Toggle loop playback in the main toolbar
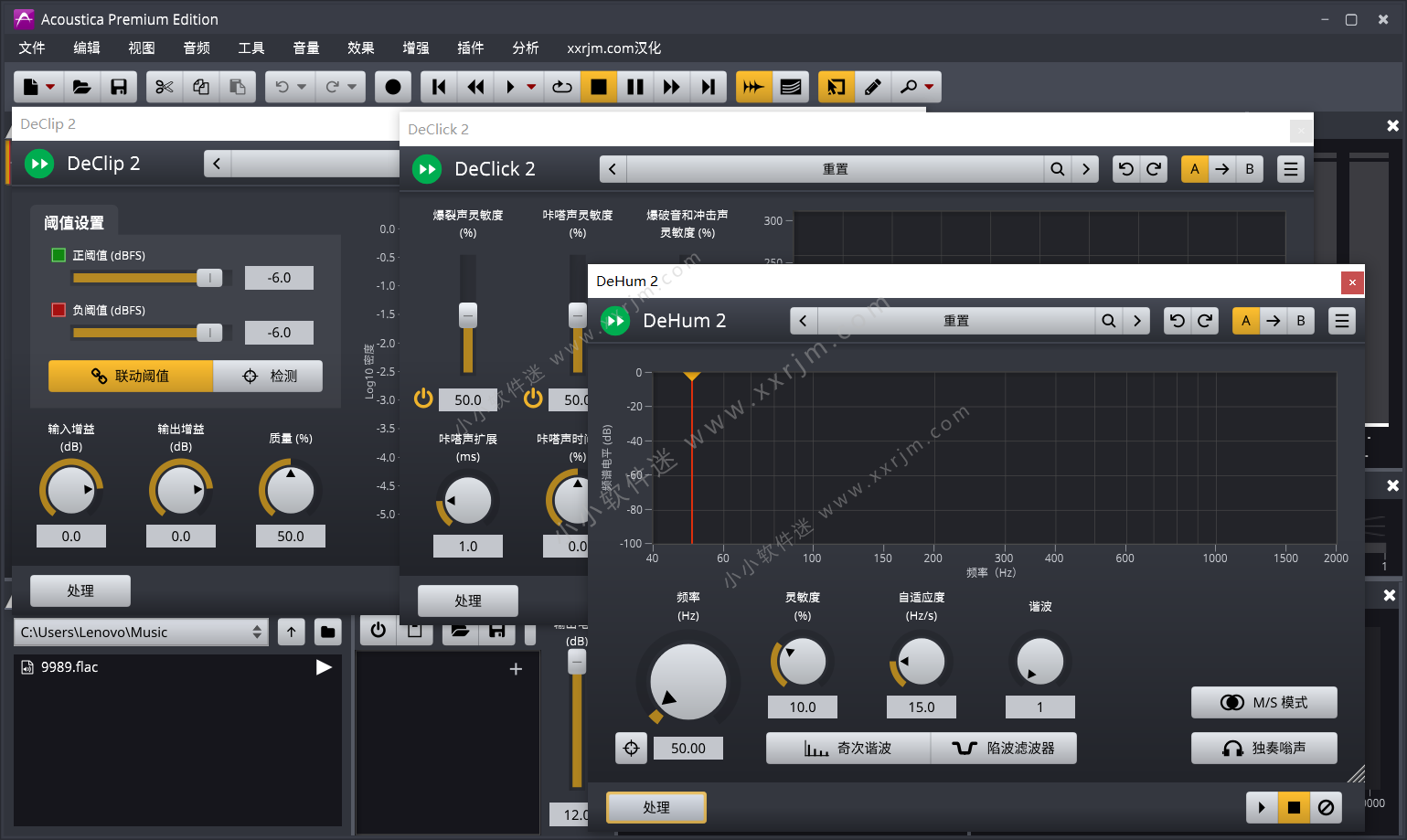The height and width of the screenshot is (840, 1407). coord(562,87)
